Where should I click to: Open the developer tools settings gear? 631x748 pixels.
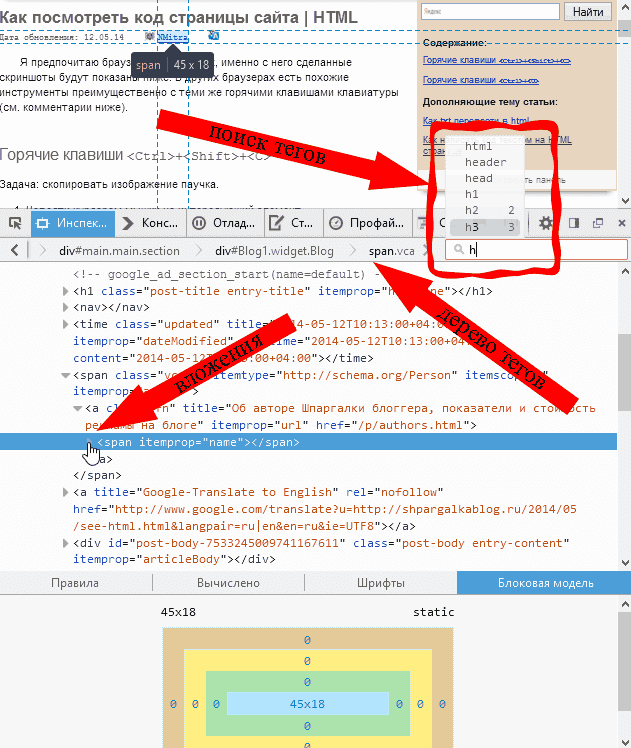(x=546, y=223)
